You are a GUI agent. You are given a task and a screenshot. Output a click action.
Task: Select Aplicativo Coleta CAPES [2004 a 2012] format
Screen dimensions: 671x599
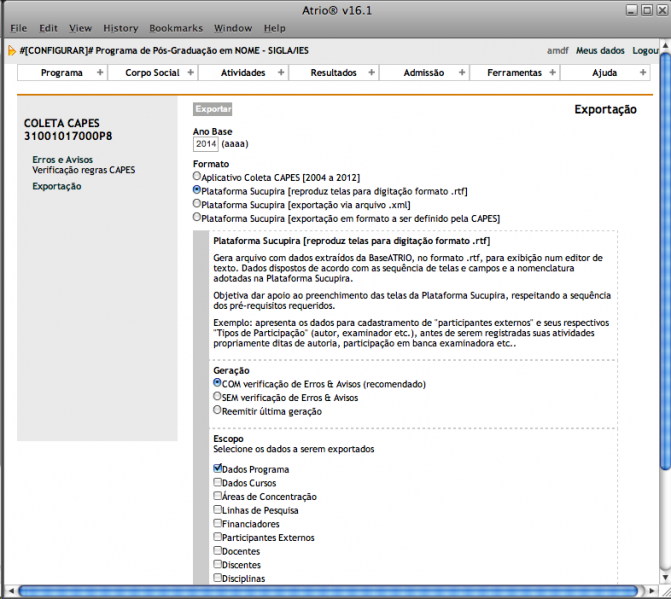coord(197,176)
